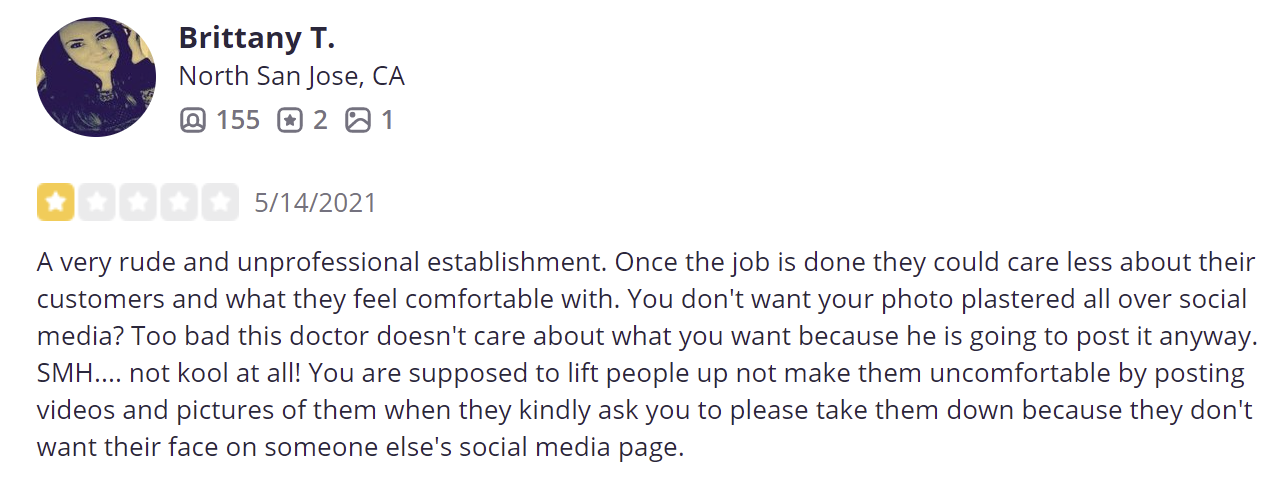Screen dimensions: 1264x478
Task: Click the filled yellow first rating star
Action: tap(55, 202)
